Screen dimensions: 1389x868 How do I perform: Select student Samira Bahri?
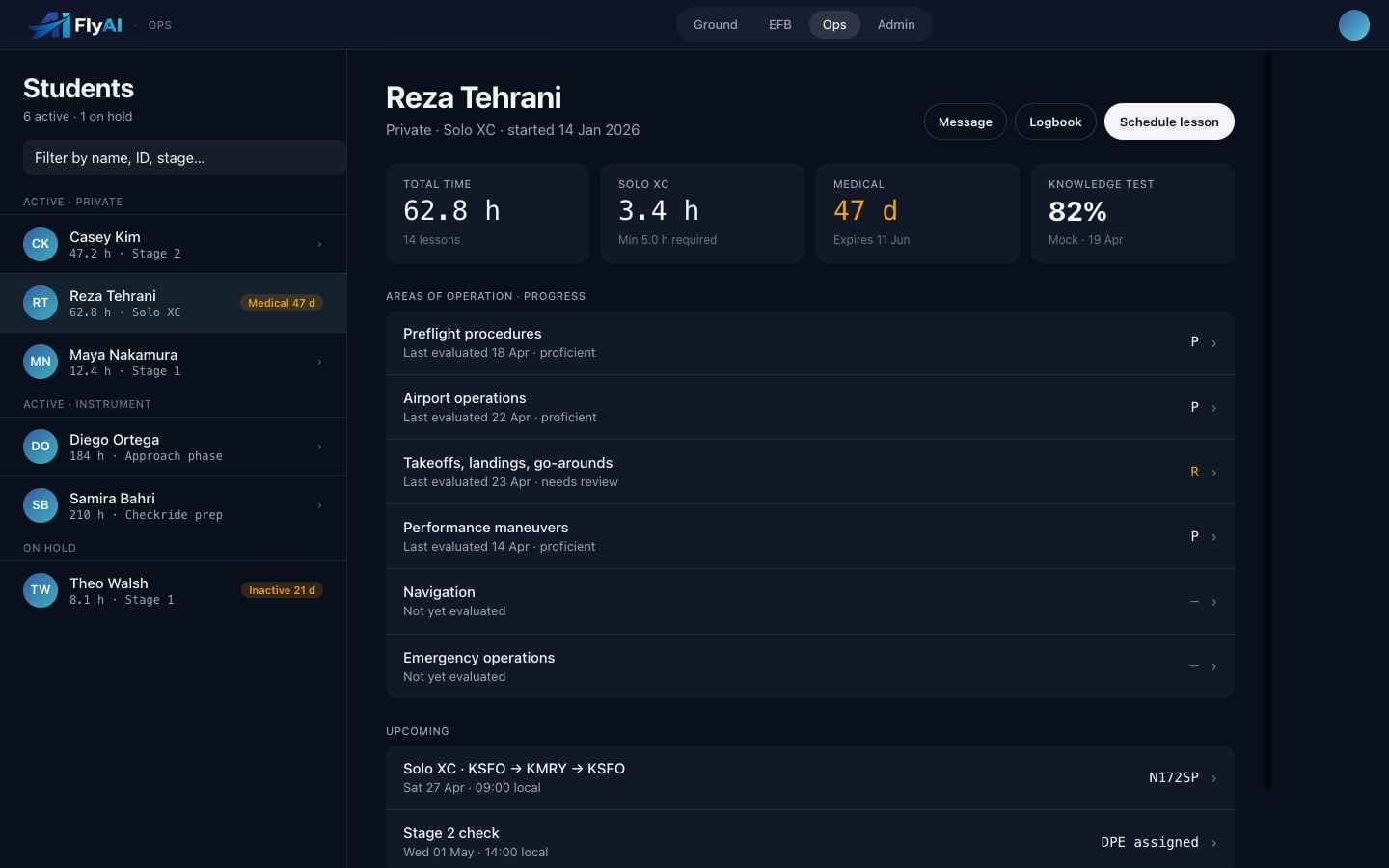(x=174, y=505)
